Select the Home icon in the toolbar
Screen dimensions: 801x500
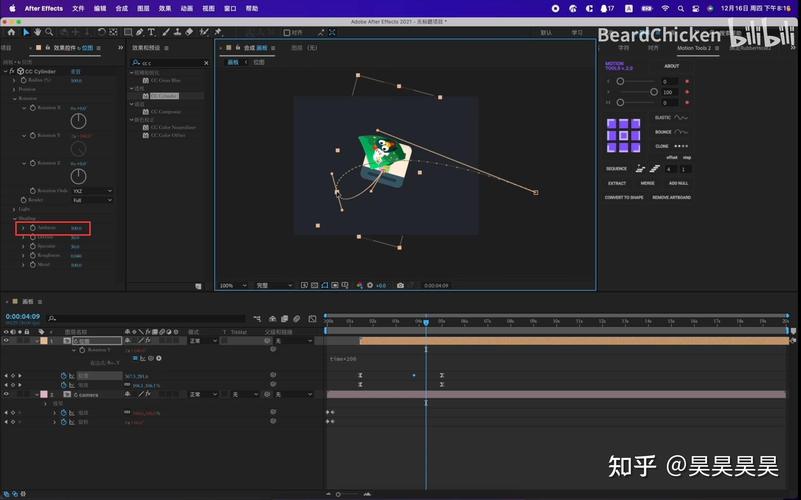[11, 32]
